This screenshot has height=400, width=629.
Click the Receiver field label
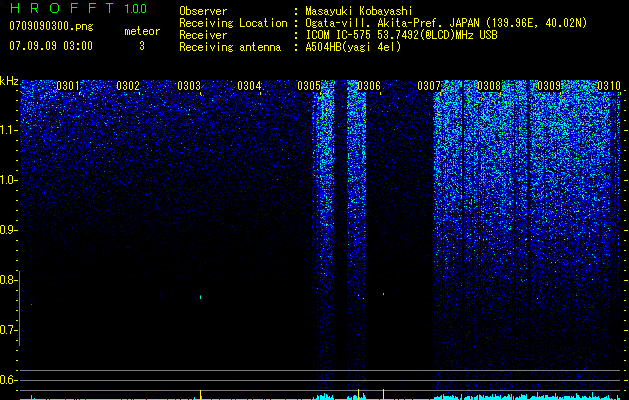pyautogui.click(x=203, y=35)
